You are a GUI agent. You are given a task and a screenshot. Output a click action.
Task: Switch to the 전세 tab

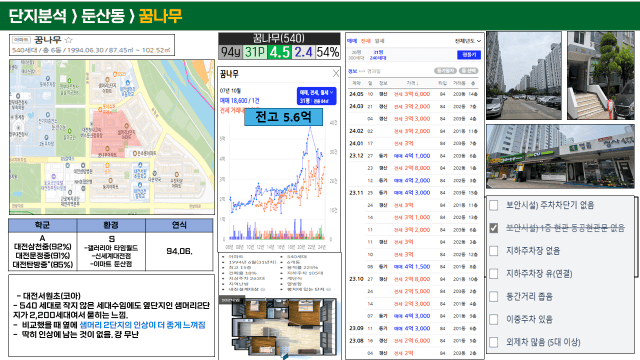366,41
